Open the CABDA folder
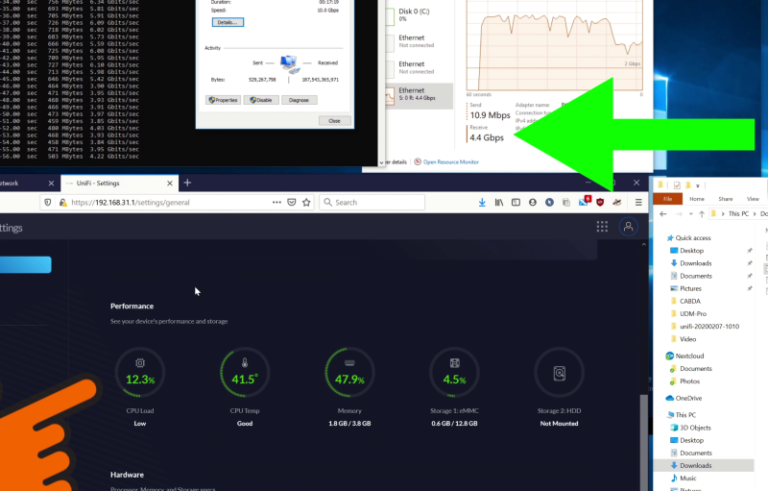The width and height of the screenshot is (768, 491). click(690, 301)
